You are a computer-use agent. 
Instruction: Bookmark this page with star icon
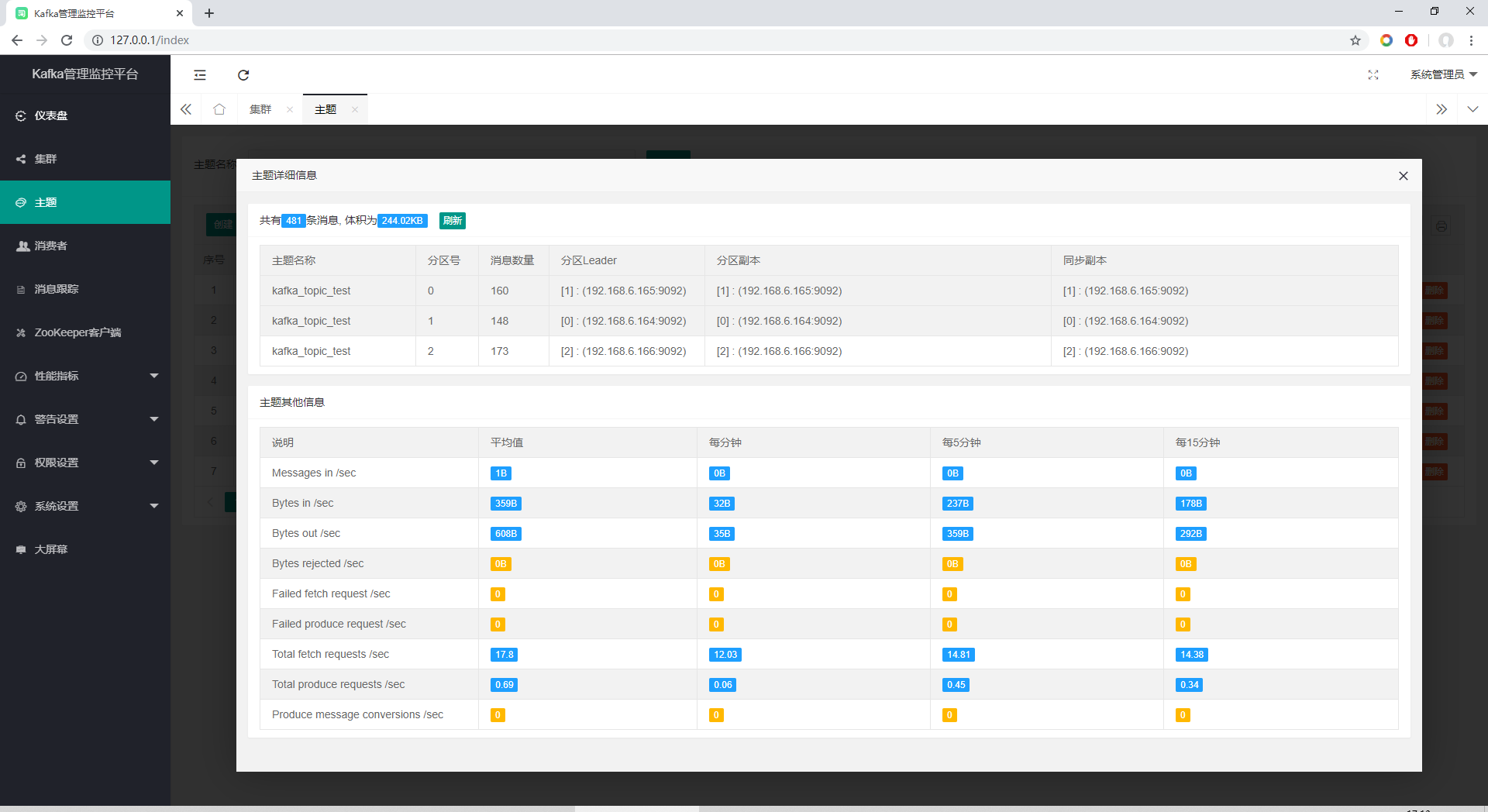[x=1355, y=40]
